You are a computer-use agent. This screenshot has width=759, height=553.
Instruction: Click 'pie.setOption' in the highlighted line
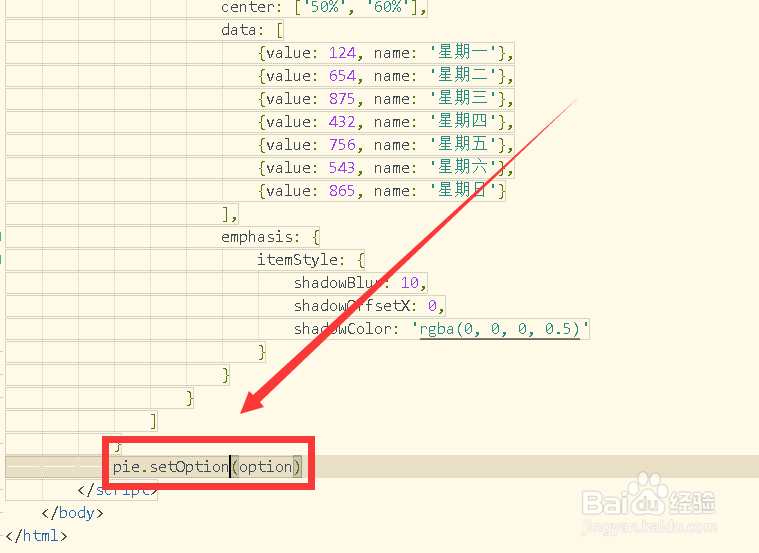tap(170, 467)
